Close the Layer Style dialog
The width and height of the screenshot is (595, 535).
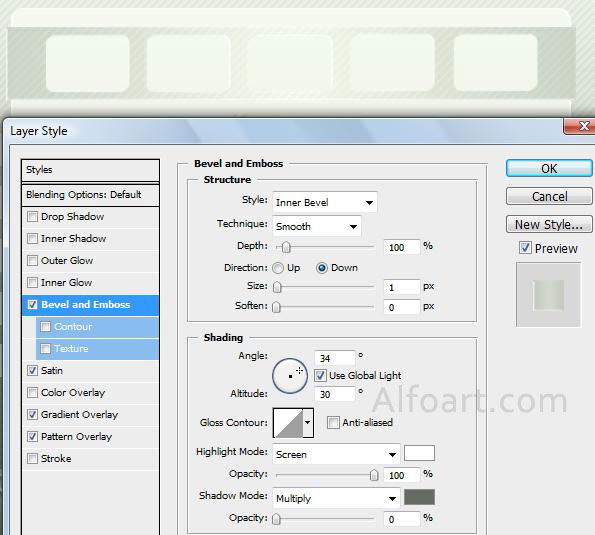(x=581, y=126)
